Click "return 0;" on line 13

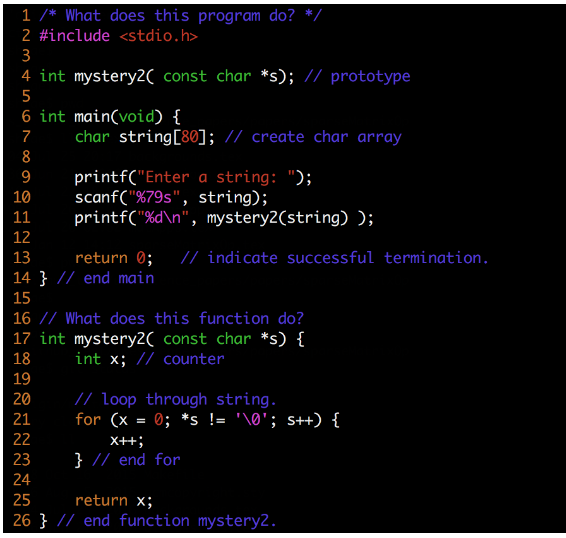tap(114, 258)
